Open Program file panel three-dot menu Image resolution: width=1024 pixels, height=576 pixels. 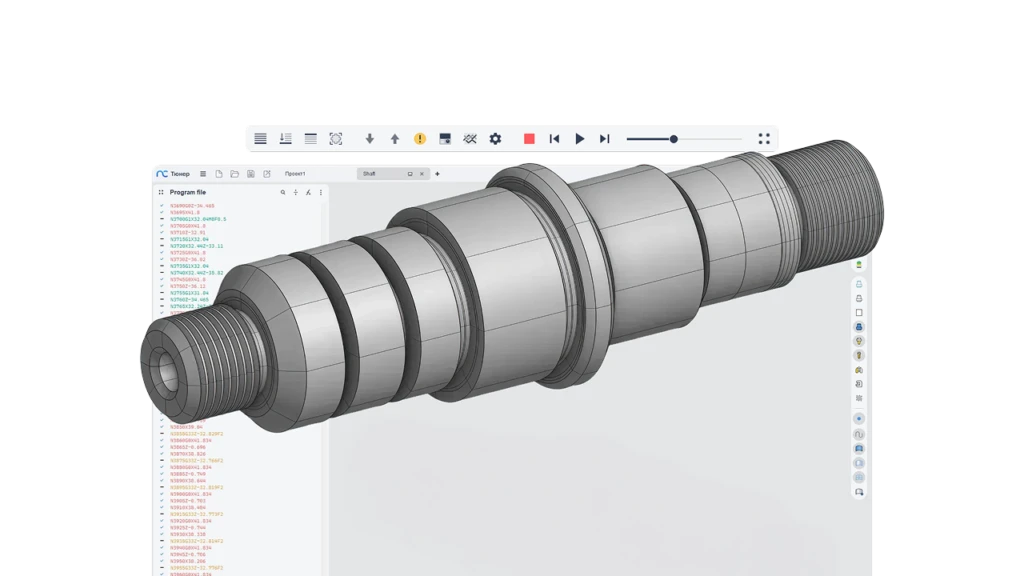(x=321, y=192)
